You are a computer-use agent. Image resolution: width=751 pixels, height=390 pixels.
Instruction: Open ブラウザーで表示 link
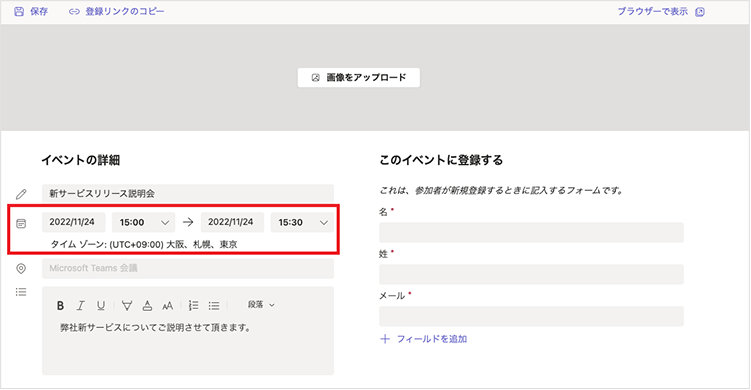[652, 11]
